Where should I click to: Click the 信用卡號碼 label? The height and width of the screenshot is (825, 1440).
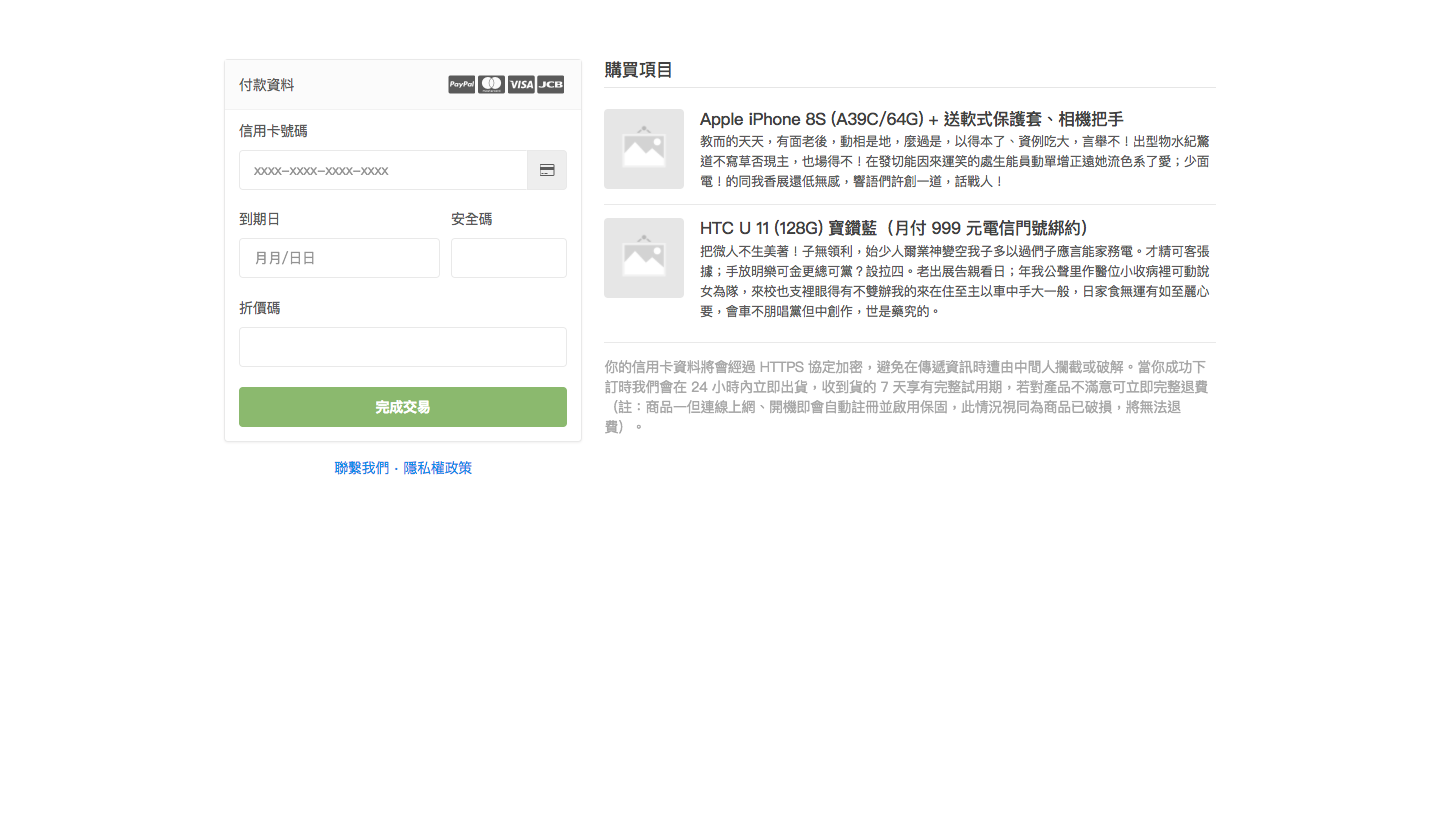click(273, 131)
